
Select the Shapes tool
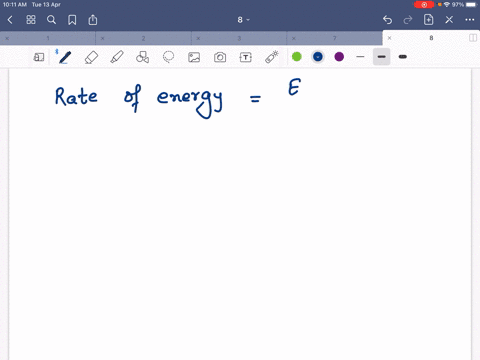point(142,57)
